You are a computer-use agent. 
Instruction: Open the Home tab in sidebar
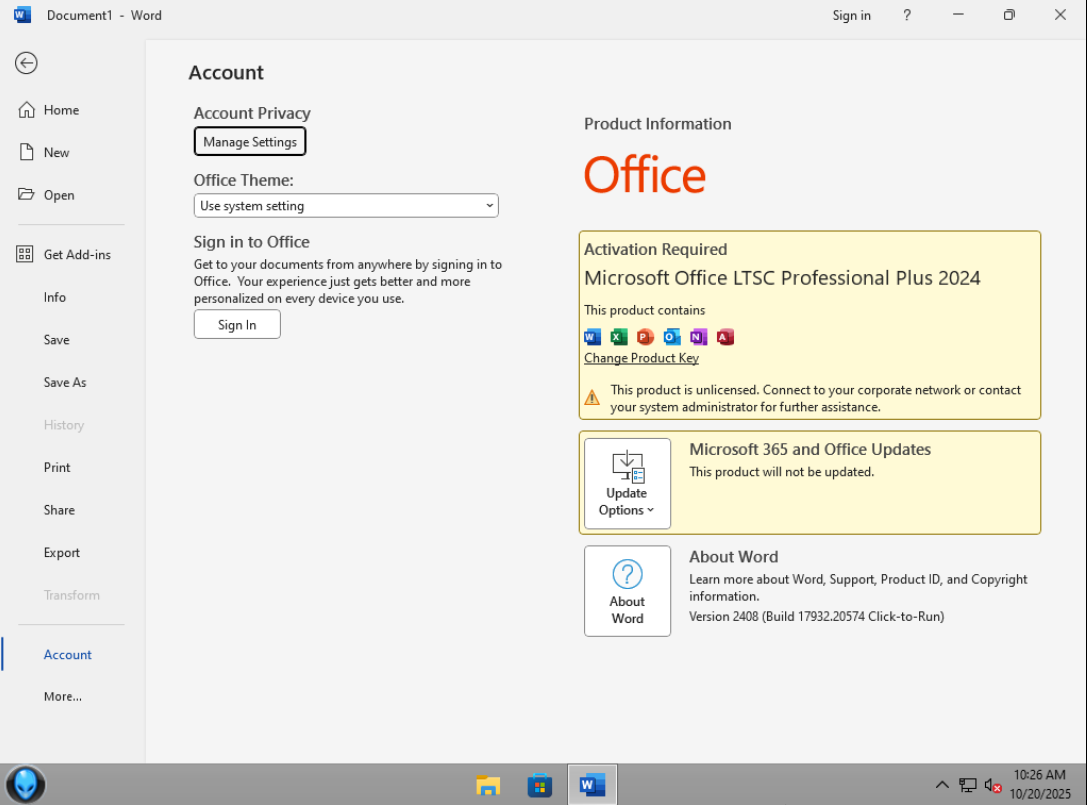coord(61,110)
